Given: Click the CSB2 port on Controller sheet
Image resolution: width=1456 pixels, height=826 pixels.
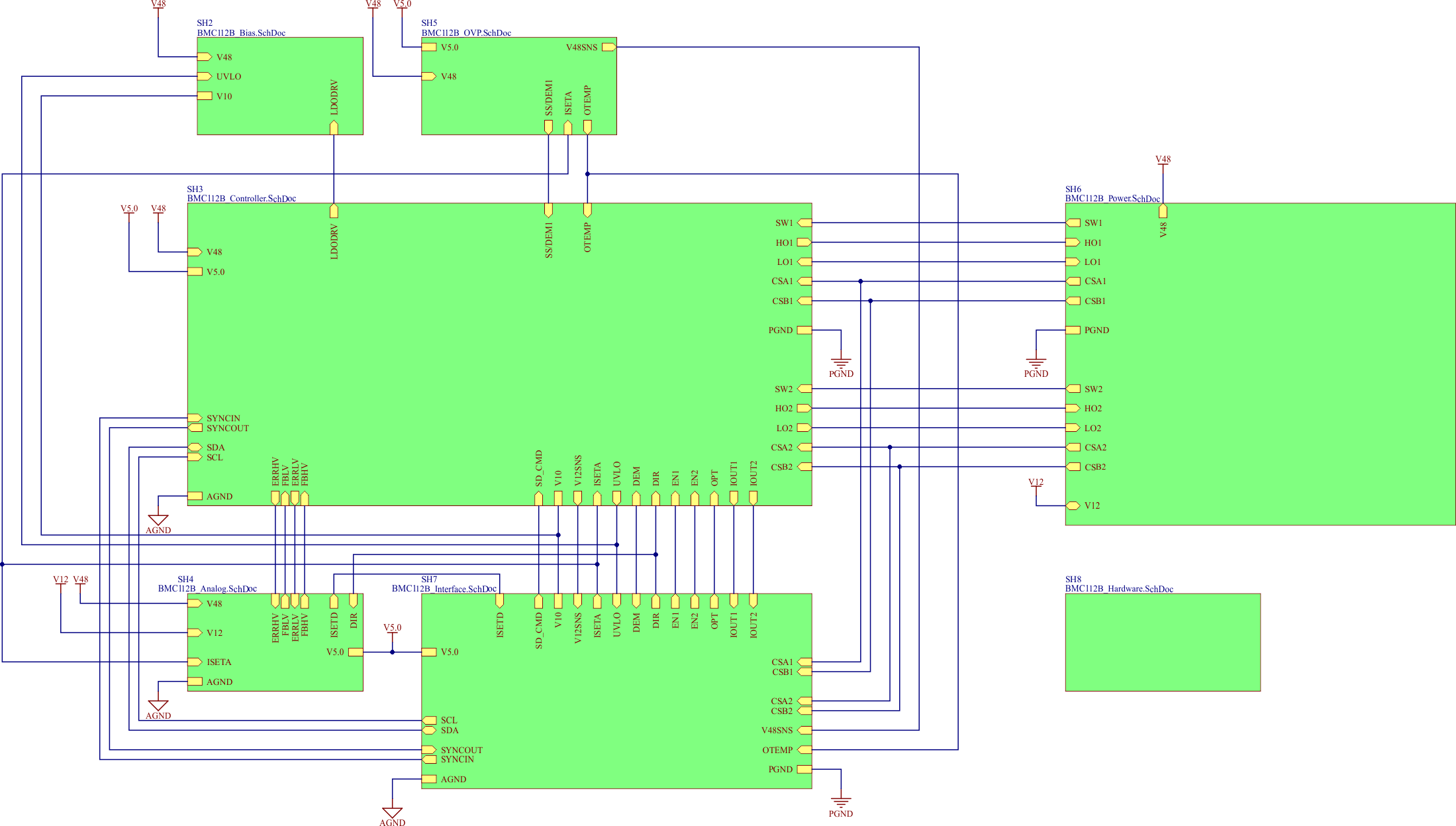Looking at the screenshot, I should tap(804, 467).
